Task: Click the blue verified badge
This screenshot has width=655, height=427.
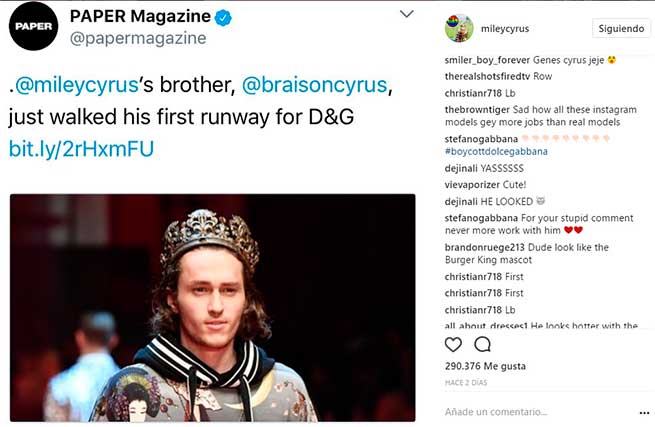Action: 223,18
